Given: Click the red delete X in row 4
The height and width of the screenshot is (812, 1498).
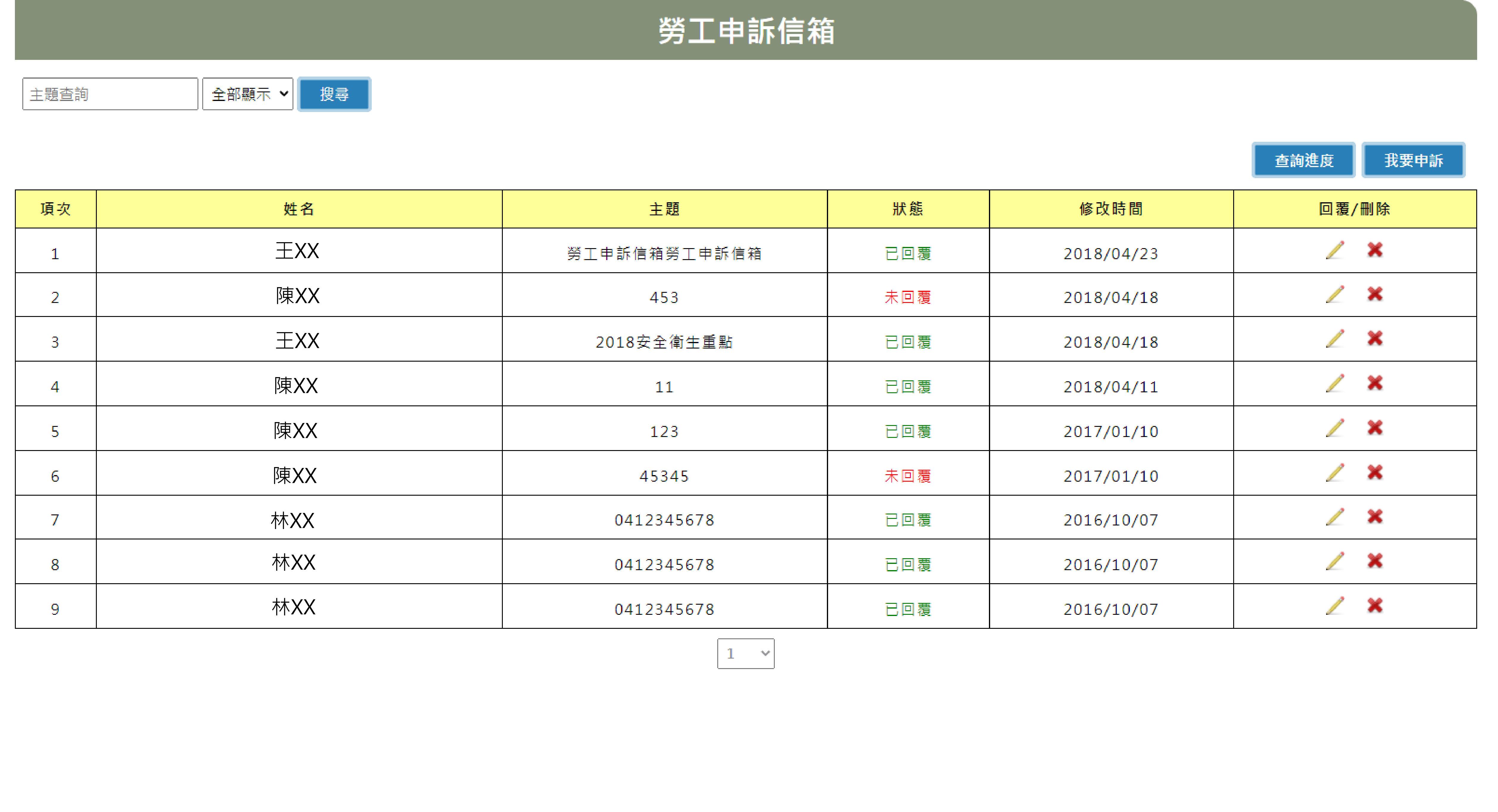Looking at the screenshot, I should pyautogui.click(x=1375, y=383).
